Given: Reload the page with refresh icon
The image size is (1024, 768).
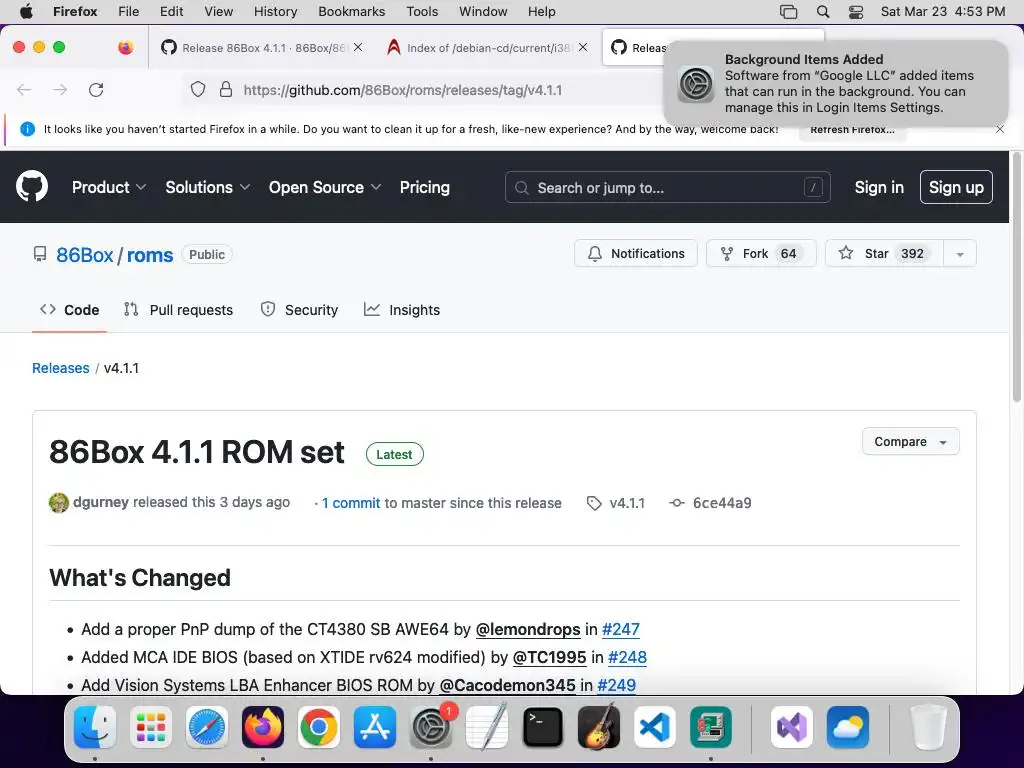Looking at the screenshot, I should pyautogui.click(x=96, y=90).
